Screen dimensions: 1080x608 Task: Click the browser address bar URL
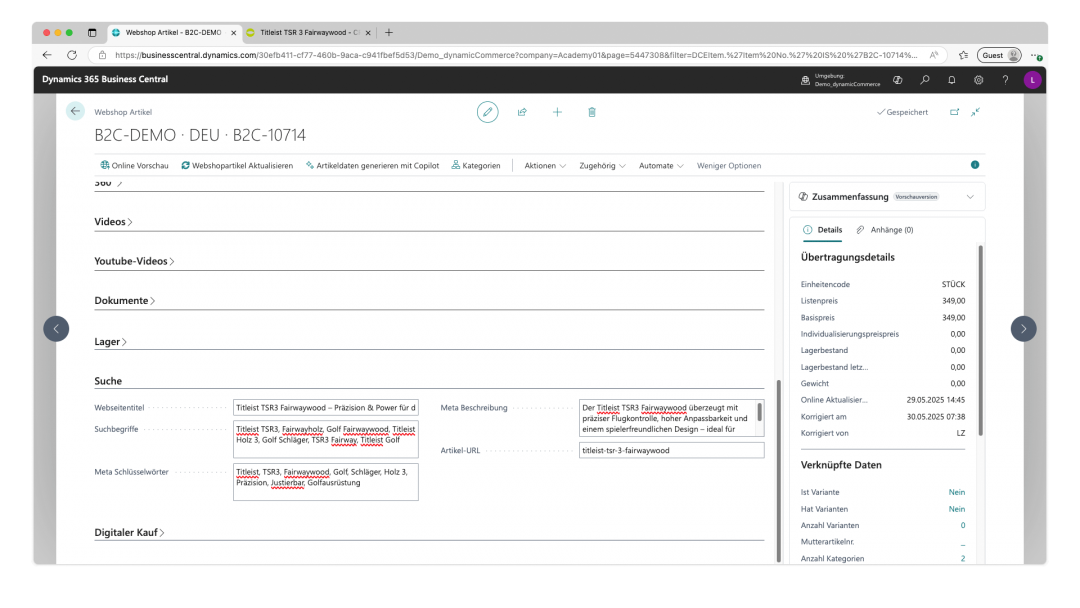[x=515, y=55]
